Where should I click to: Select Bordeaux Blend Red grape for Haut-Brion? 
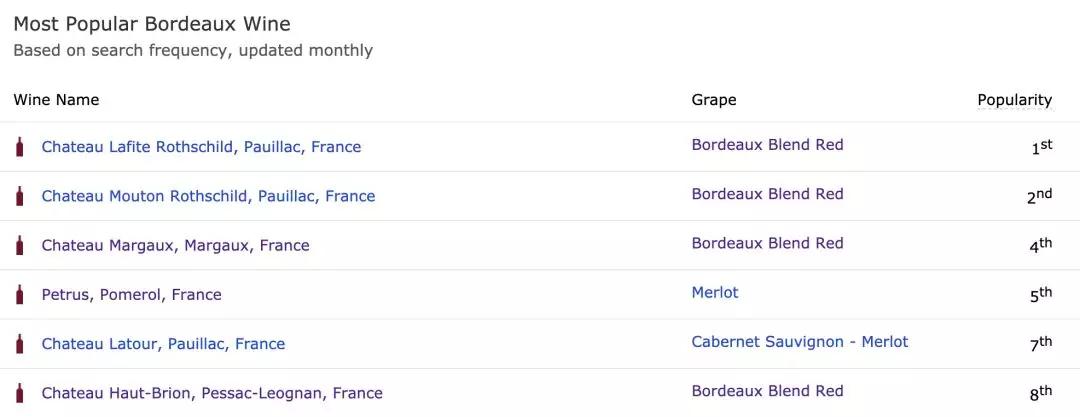pyautogui.click(x=767, y=391)
